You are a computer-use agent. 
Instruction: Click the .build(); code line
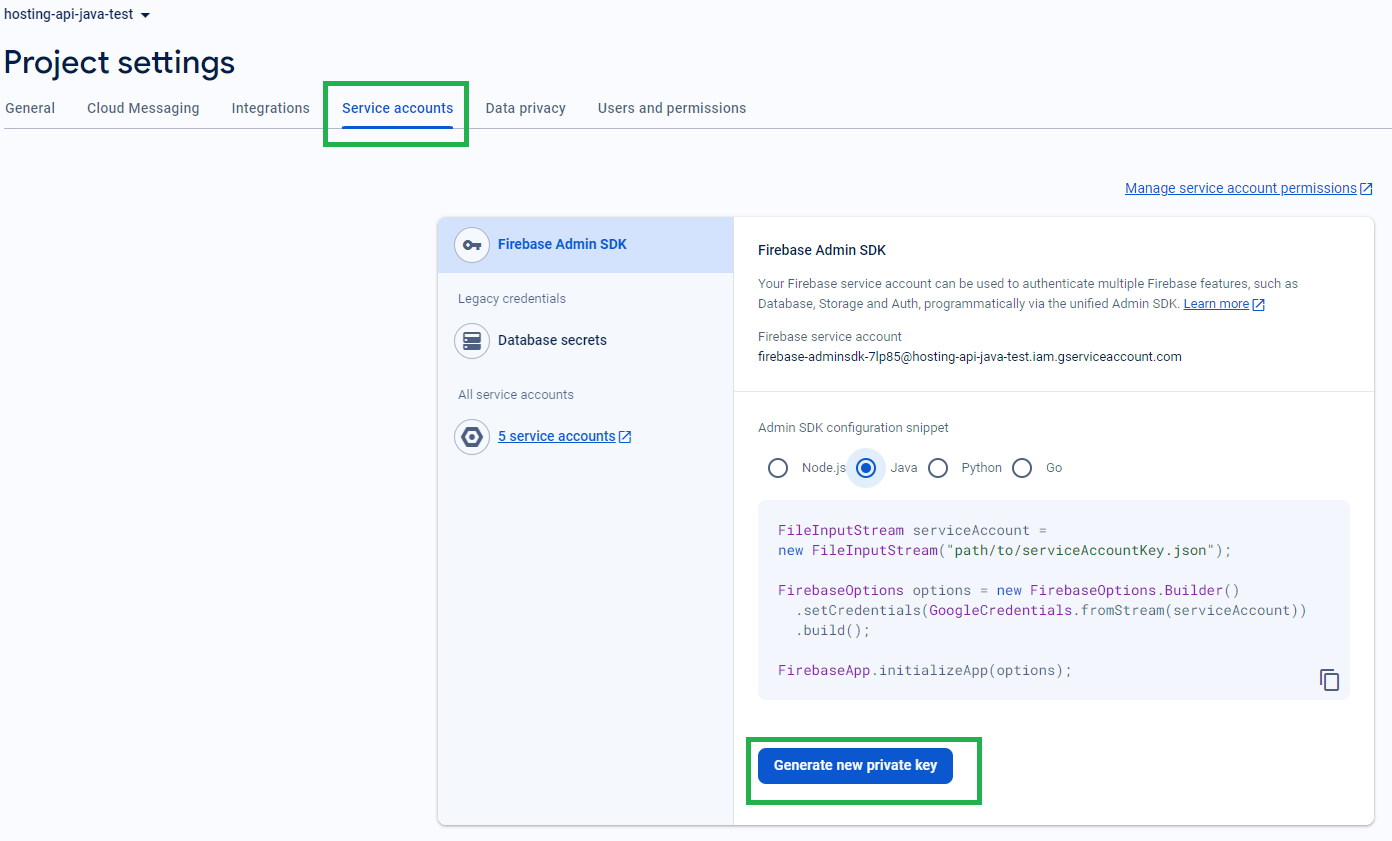[x=834, y=630]
